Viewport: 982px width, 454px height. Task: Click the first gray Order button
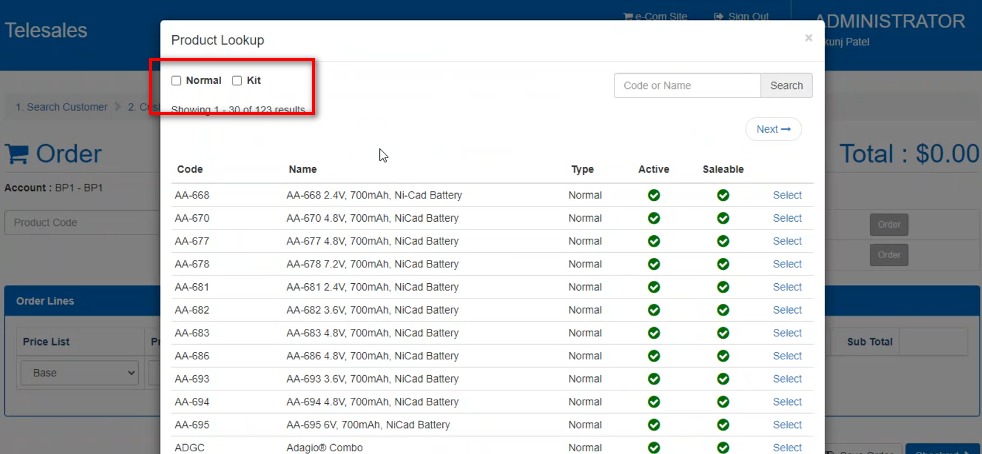coord(889,225)
